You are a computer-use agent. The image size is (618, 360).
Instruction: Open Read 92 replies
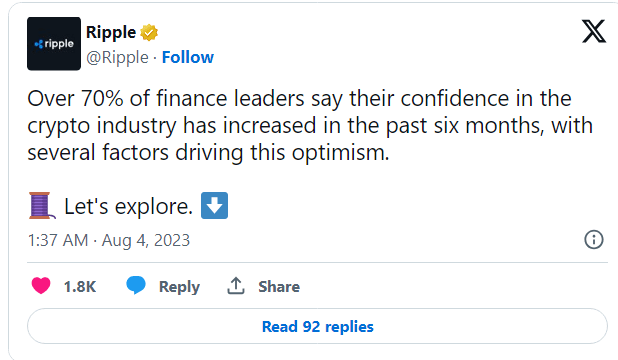[x=317, y=326]
